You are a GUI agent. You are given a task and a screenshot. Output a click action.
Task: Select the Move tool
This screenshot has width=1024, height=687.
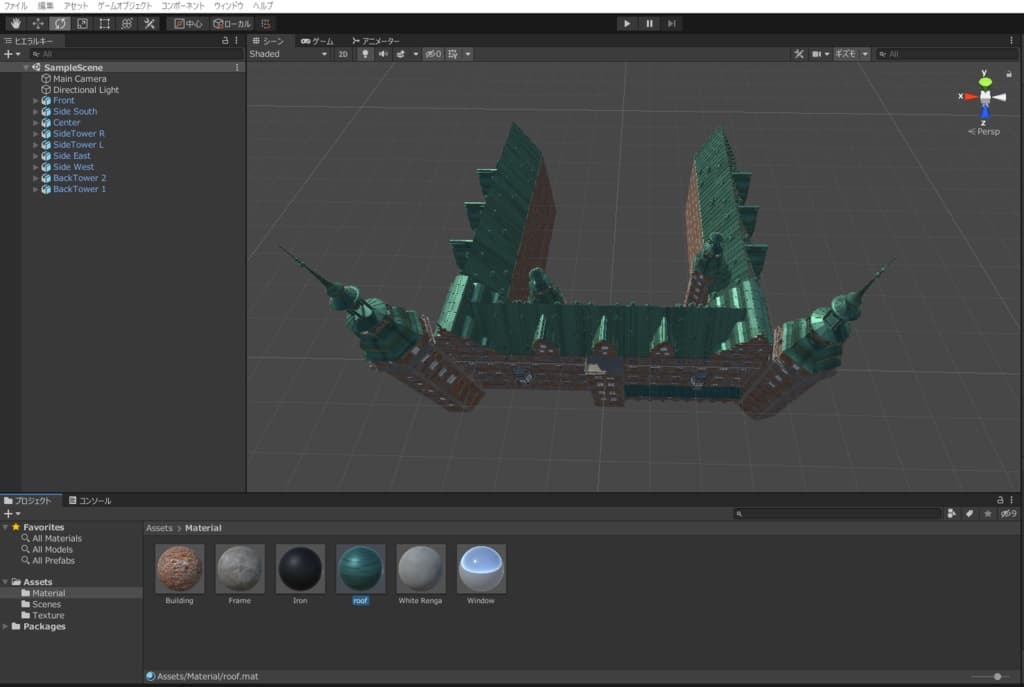38,23
